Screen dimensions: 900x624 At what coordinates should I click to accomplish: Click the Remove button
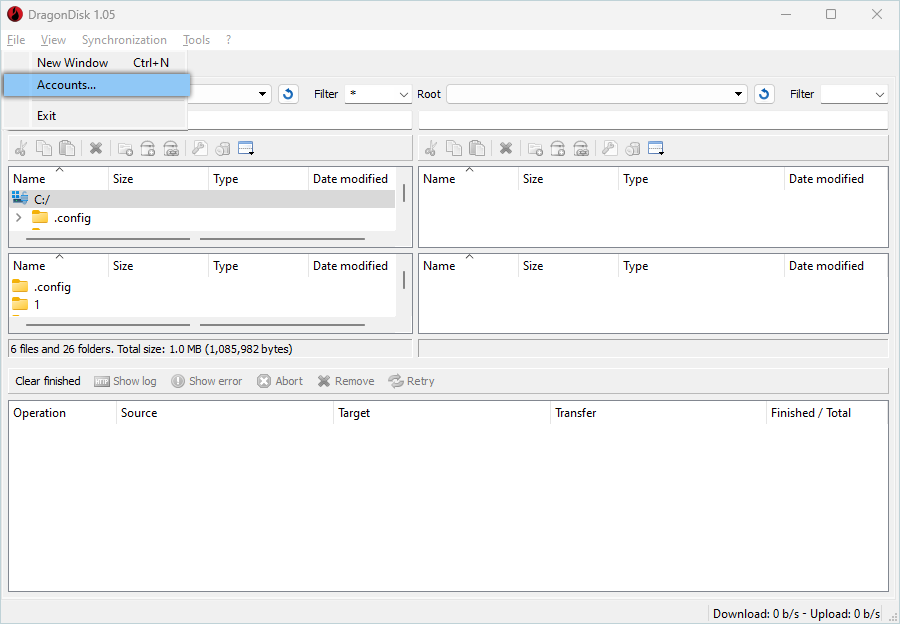pyautogui.click(x=346, y=381)
